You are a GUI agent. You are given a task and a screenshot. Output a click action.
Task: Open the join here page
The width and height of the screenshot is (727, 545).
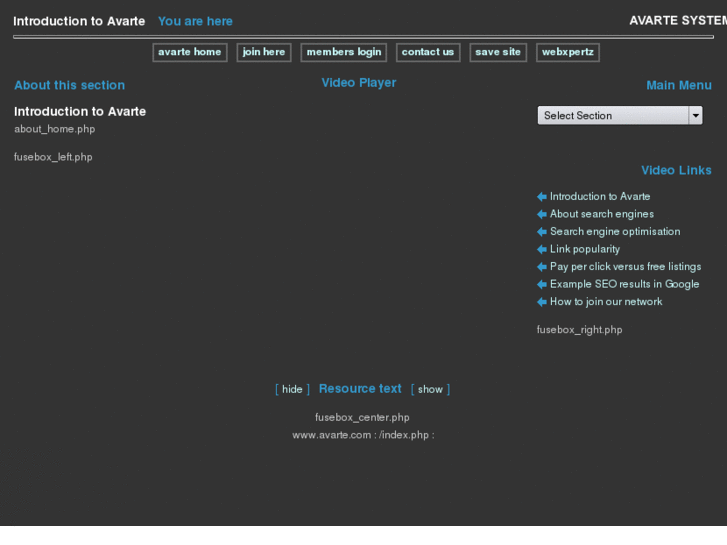tap(264, 52)
